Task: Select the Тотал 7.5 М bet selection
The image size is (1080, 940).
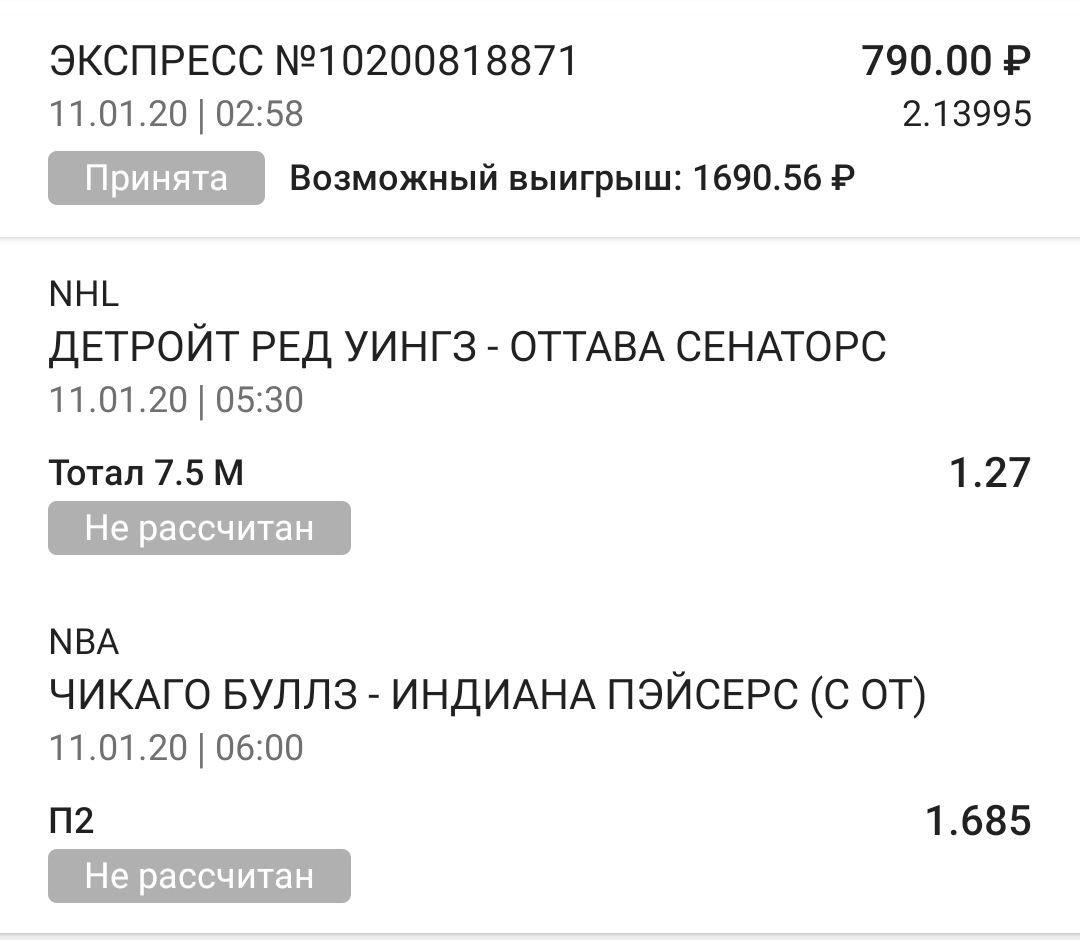Action: coord(146,472)
